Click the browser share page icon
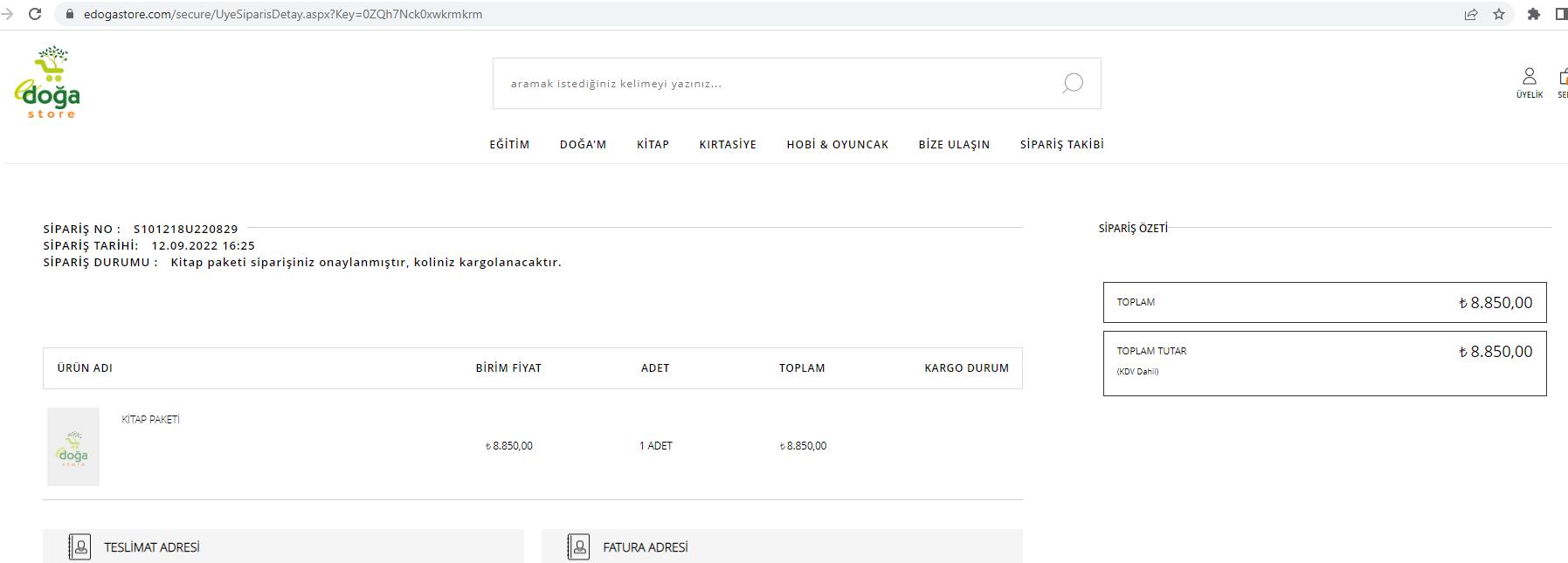 pos(1471,14)
